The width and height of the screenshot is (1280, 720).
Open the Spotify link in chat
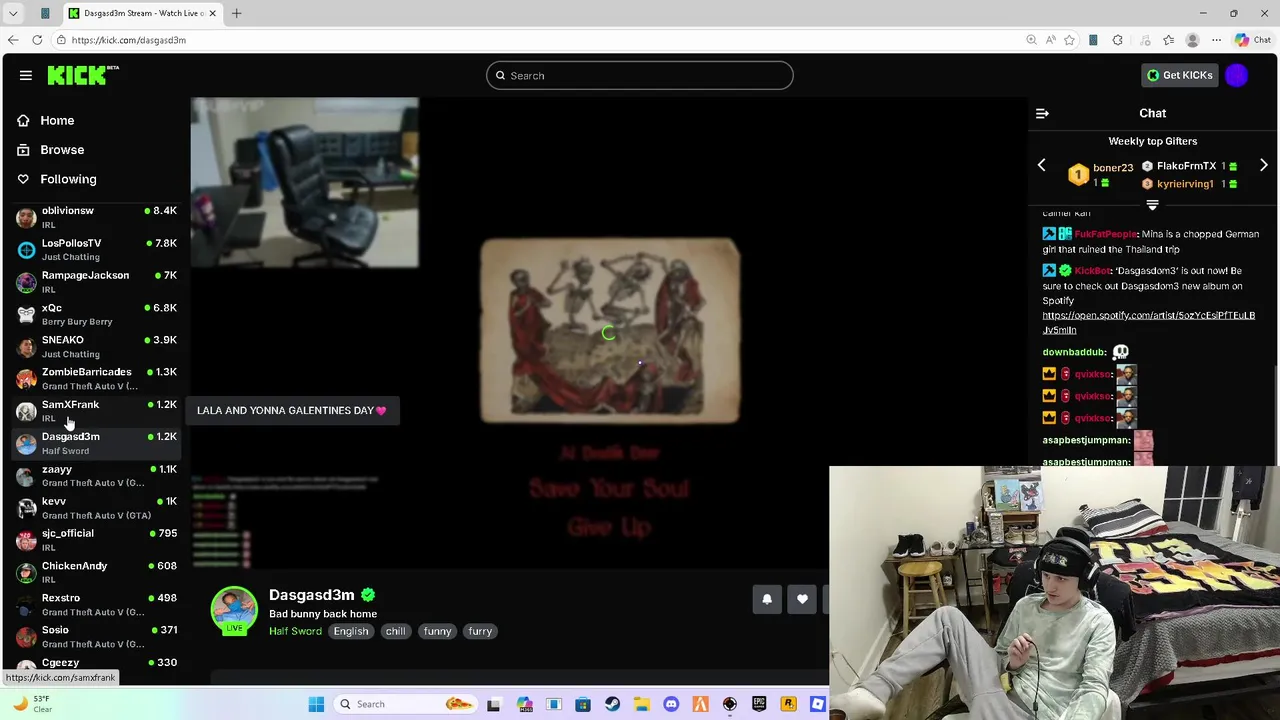(x=1148, y=322)
